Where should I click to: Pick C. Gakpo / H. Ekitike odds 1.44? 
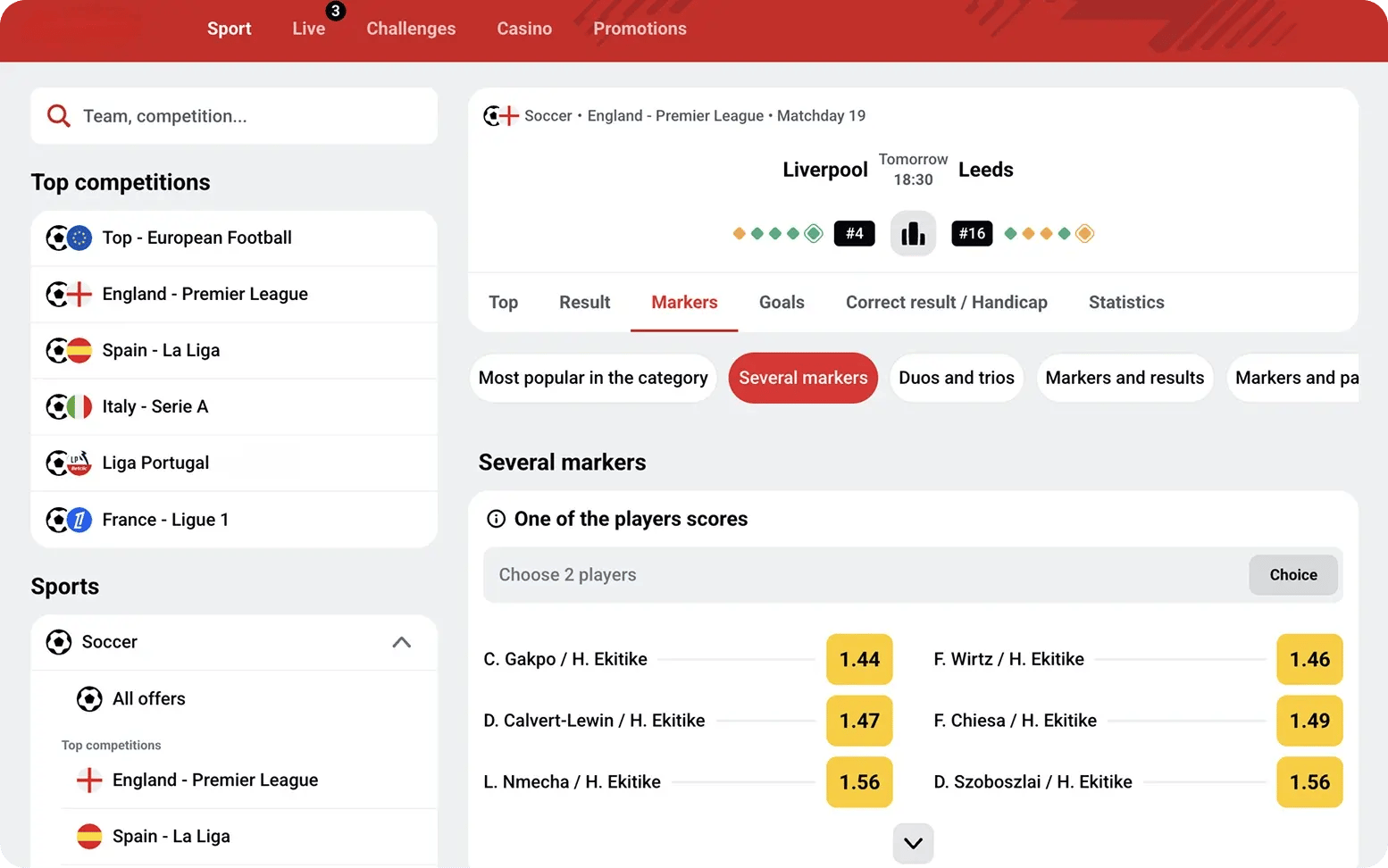tap(859, 659)
